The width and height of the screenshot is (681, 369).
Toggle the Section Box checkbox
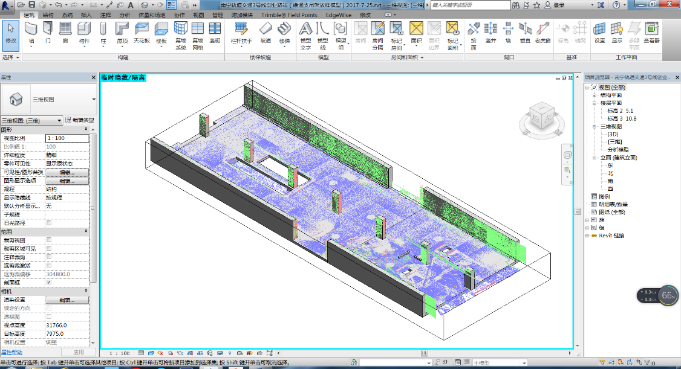[49, 282]
